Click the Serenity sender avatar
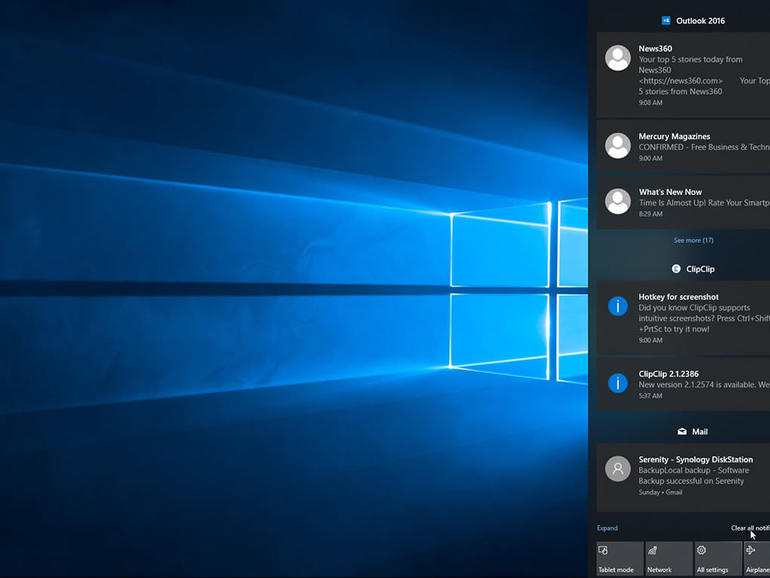Screen dimensions: 770x578 pos(618,468)
